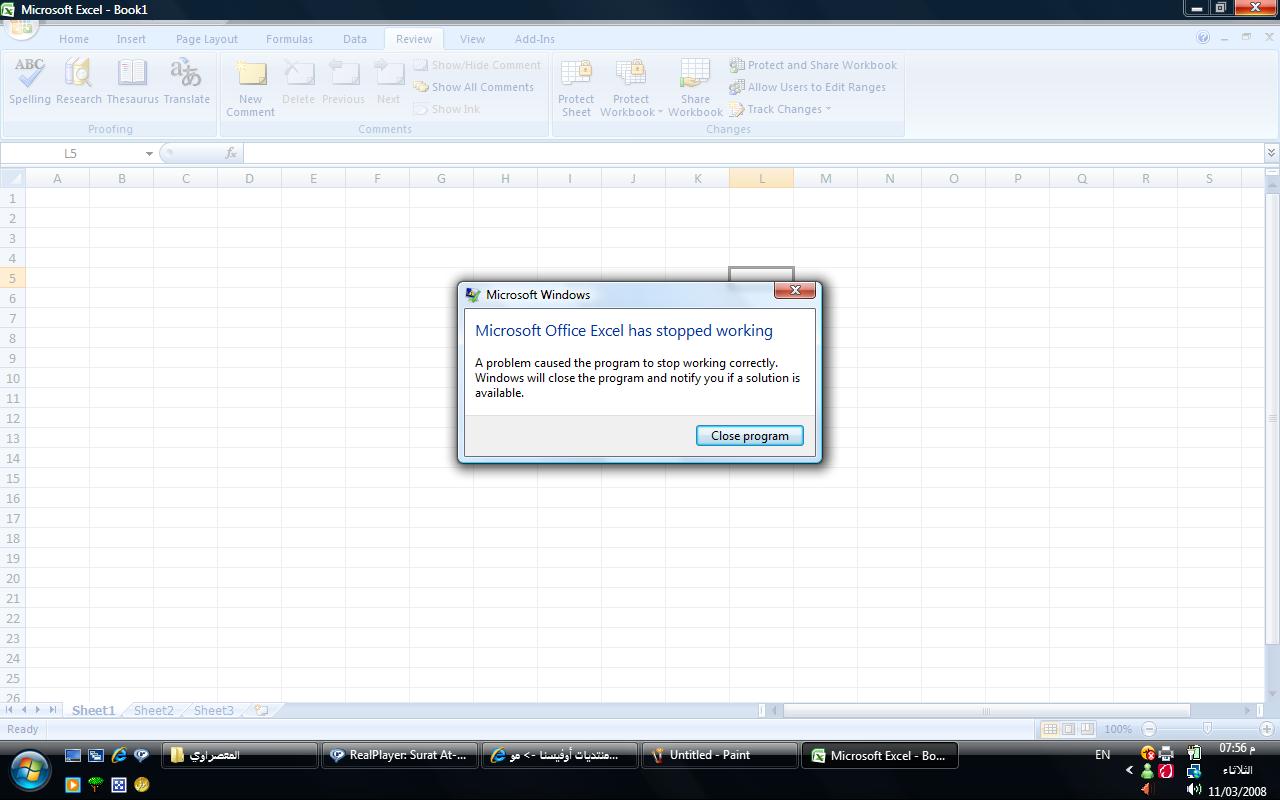This screenshot has height=800, width=1280.
Task: Switch to Page Break Preview in status bar
Action: coord(1087,729)
